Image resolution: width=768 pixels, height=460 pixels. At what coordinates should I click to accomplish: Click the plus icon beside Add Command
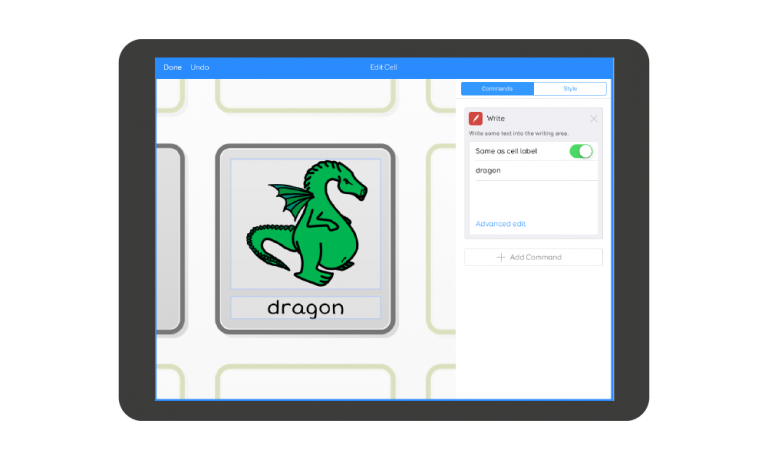coord(501,257)
